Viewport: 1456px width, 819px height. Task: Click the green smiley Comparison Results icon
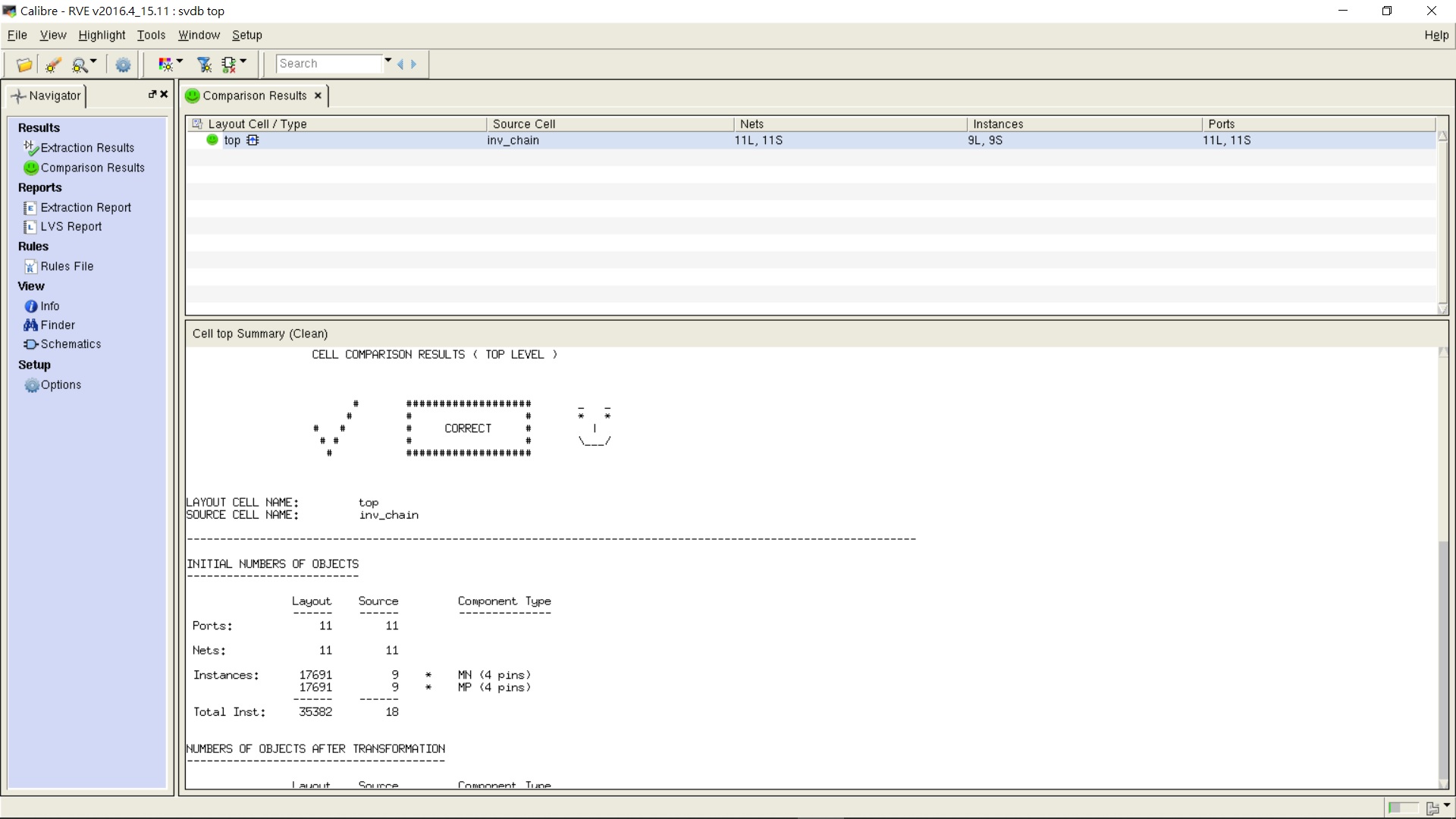pos(31,168)
